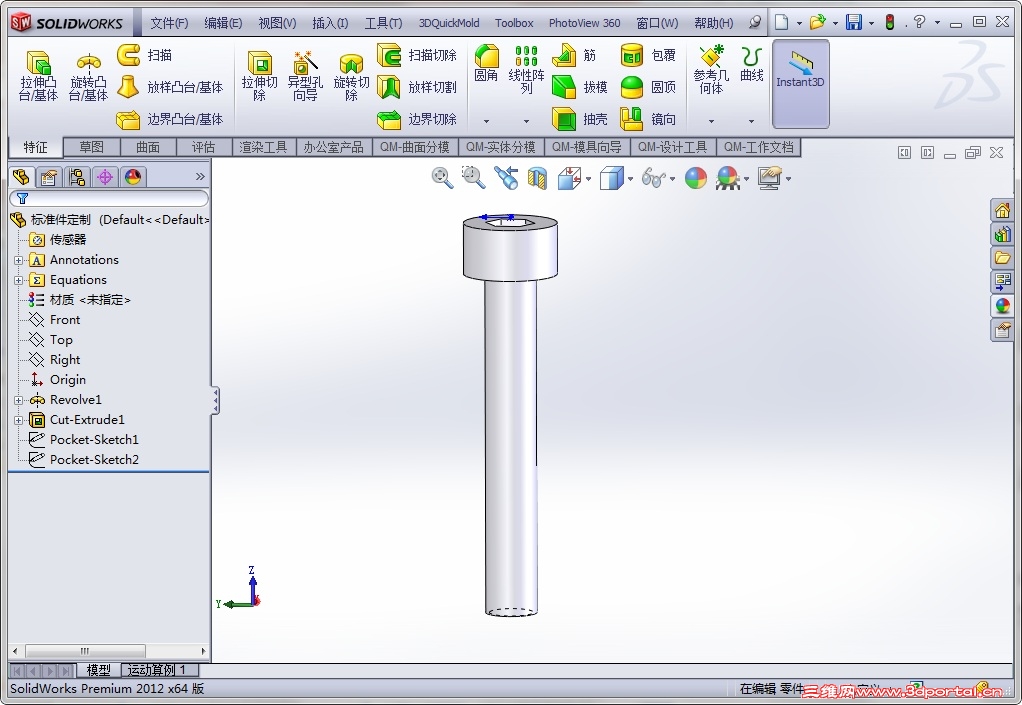Open SolidWorks Resources home icon
This screenshot has width=1022, height=705.
click(x=1002, y=210)
